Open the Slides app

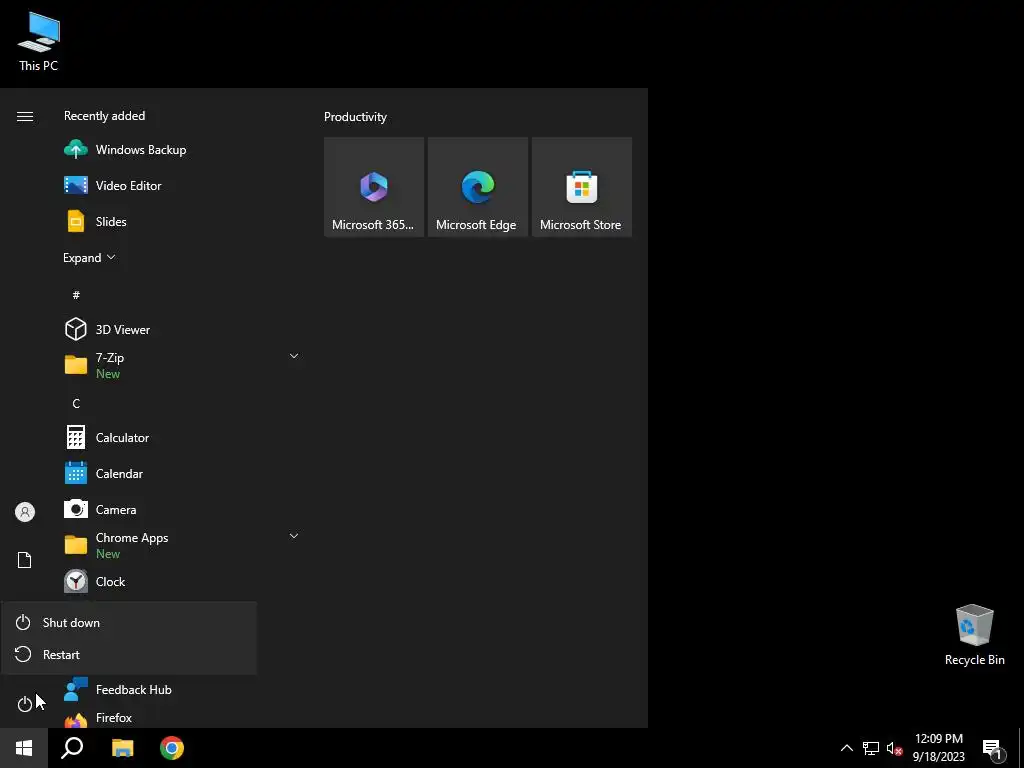tap(183, 221)
